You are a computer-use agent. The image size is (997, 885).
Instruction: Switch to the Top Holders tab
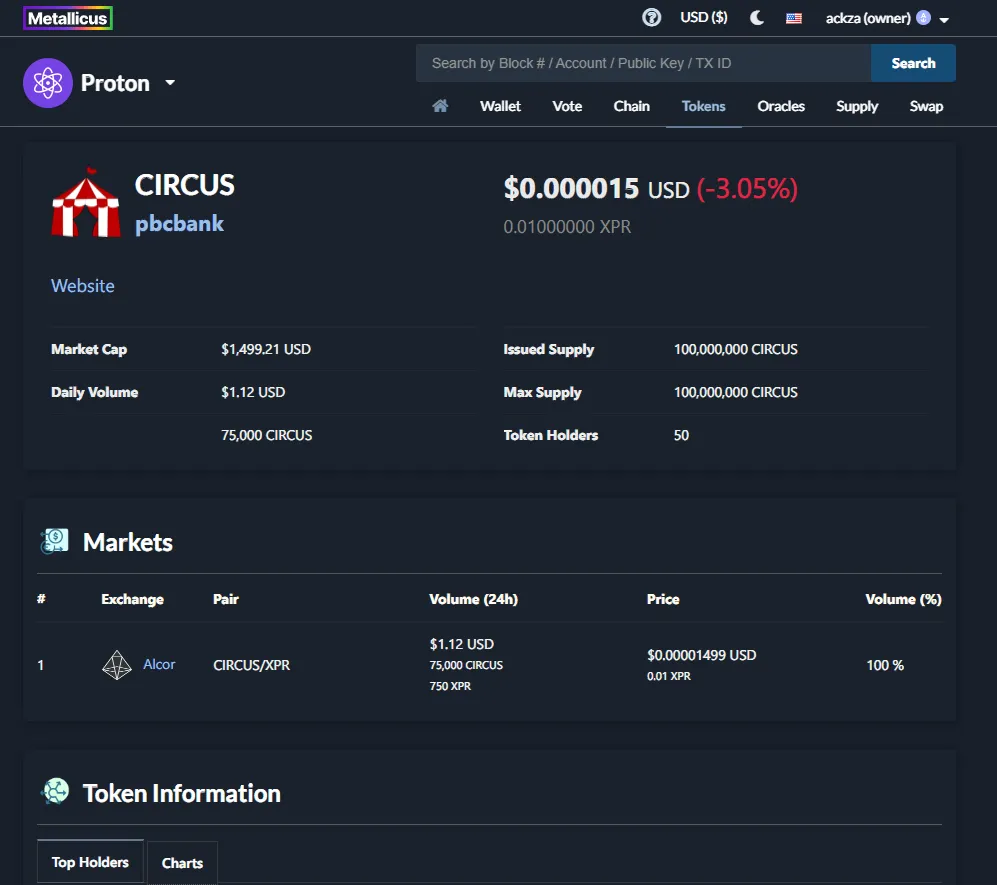click(90, 861)
